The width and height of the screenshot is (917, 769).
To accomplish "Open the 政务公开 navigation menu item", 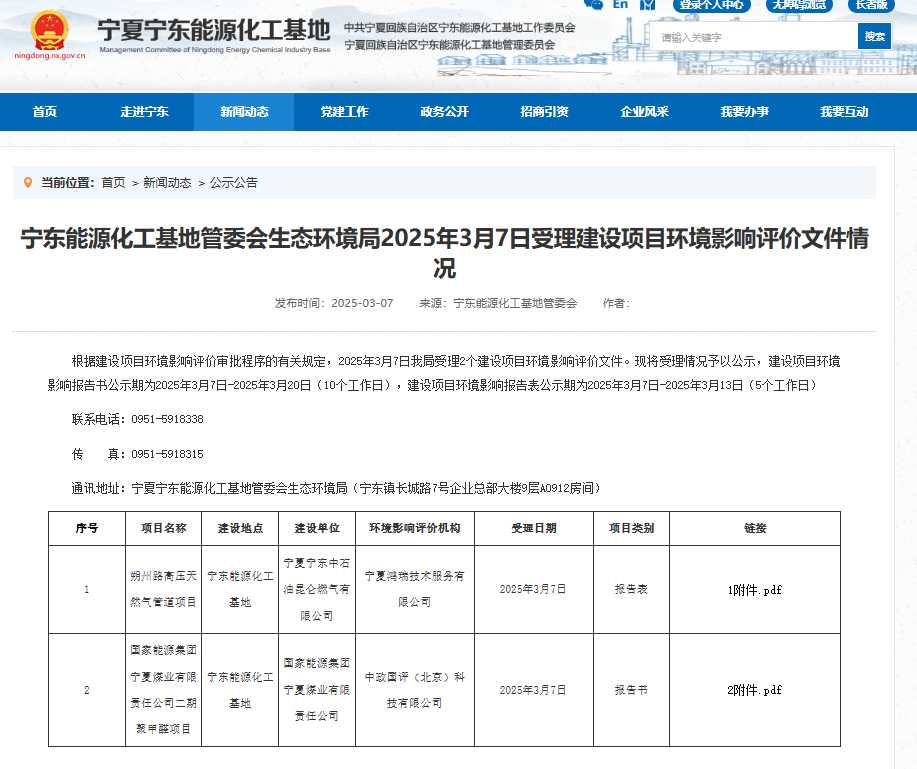I will 444,112.
